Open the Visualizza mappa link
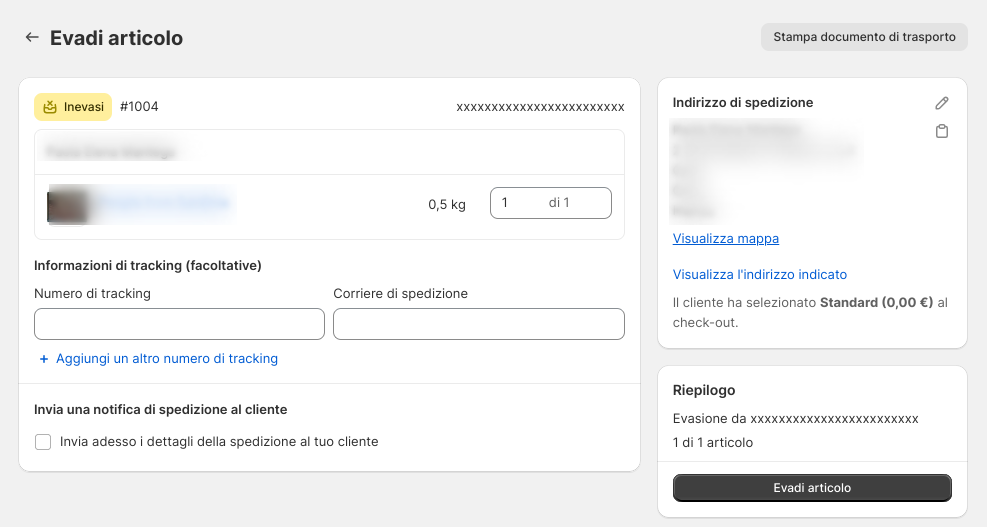This screenshot has width=987, height=527. tap(725, 239)
